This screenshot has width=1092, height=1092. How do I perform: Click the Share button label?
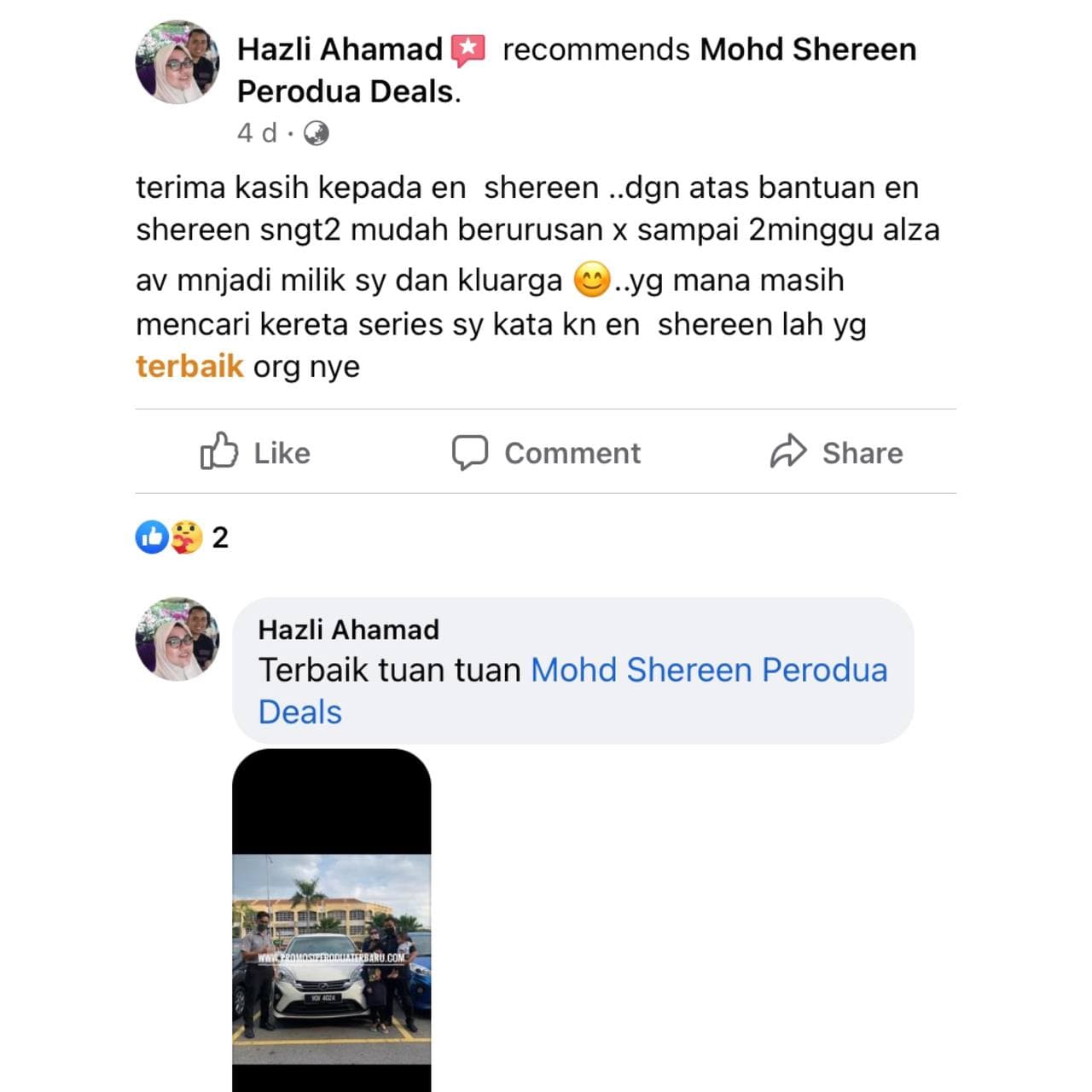point(863,453)
